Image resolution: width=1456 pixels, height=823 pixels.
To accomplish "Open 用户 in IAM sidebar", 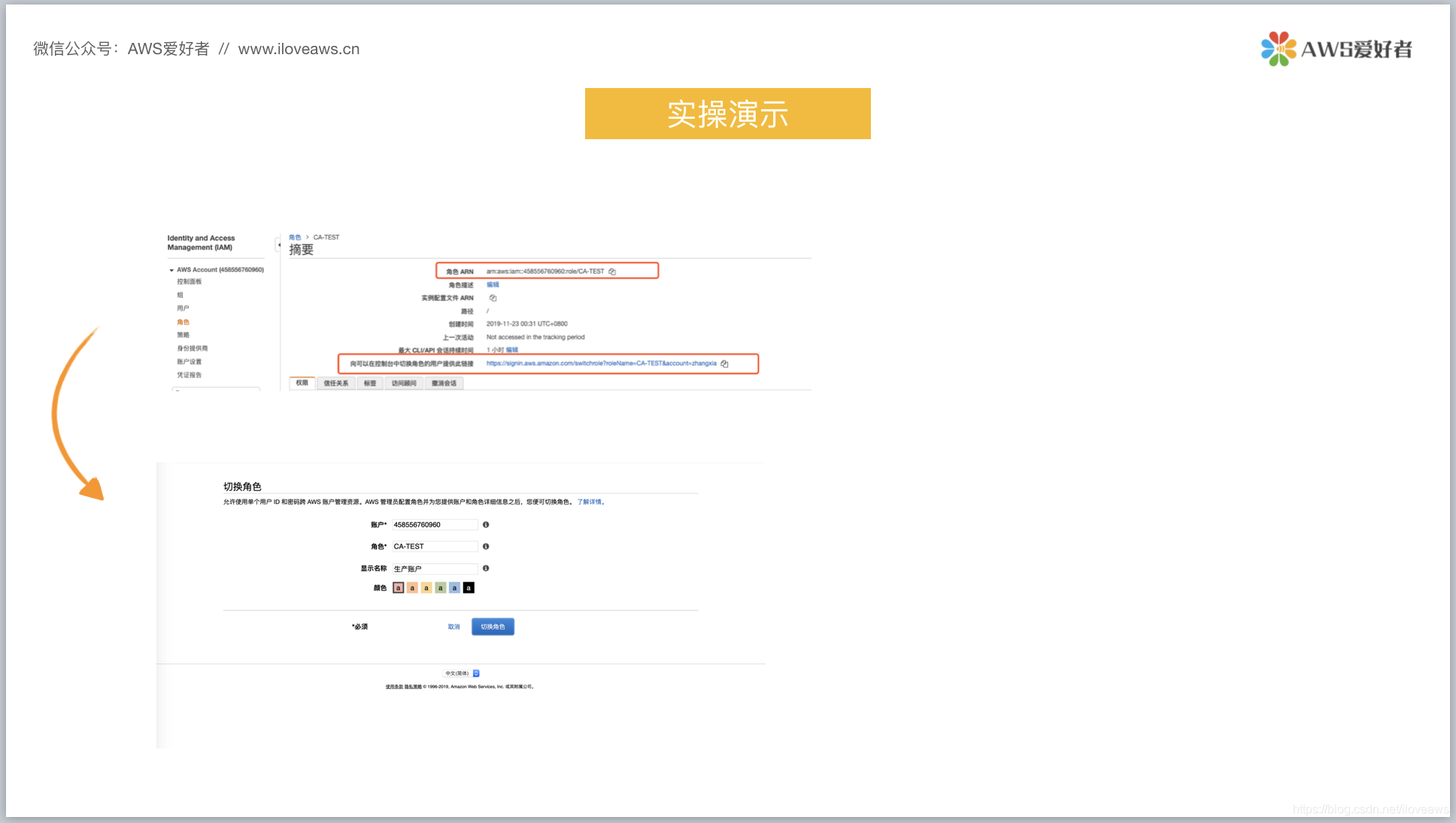I will 184,308.
